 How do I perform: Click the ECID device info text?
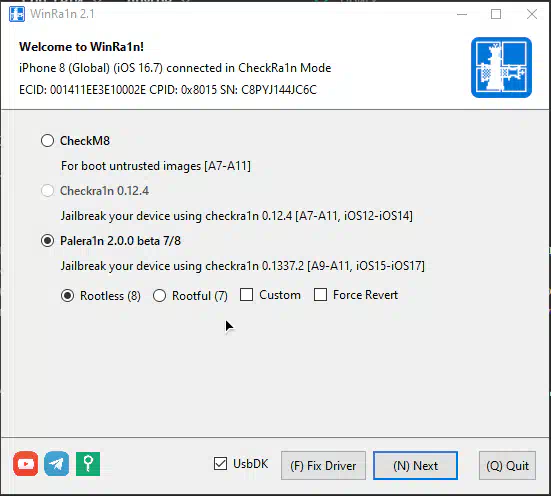point(168,90)
